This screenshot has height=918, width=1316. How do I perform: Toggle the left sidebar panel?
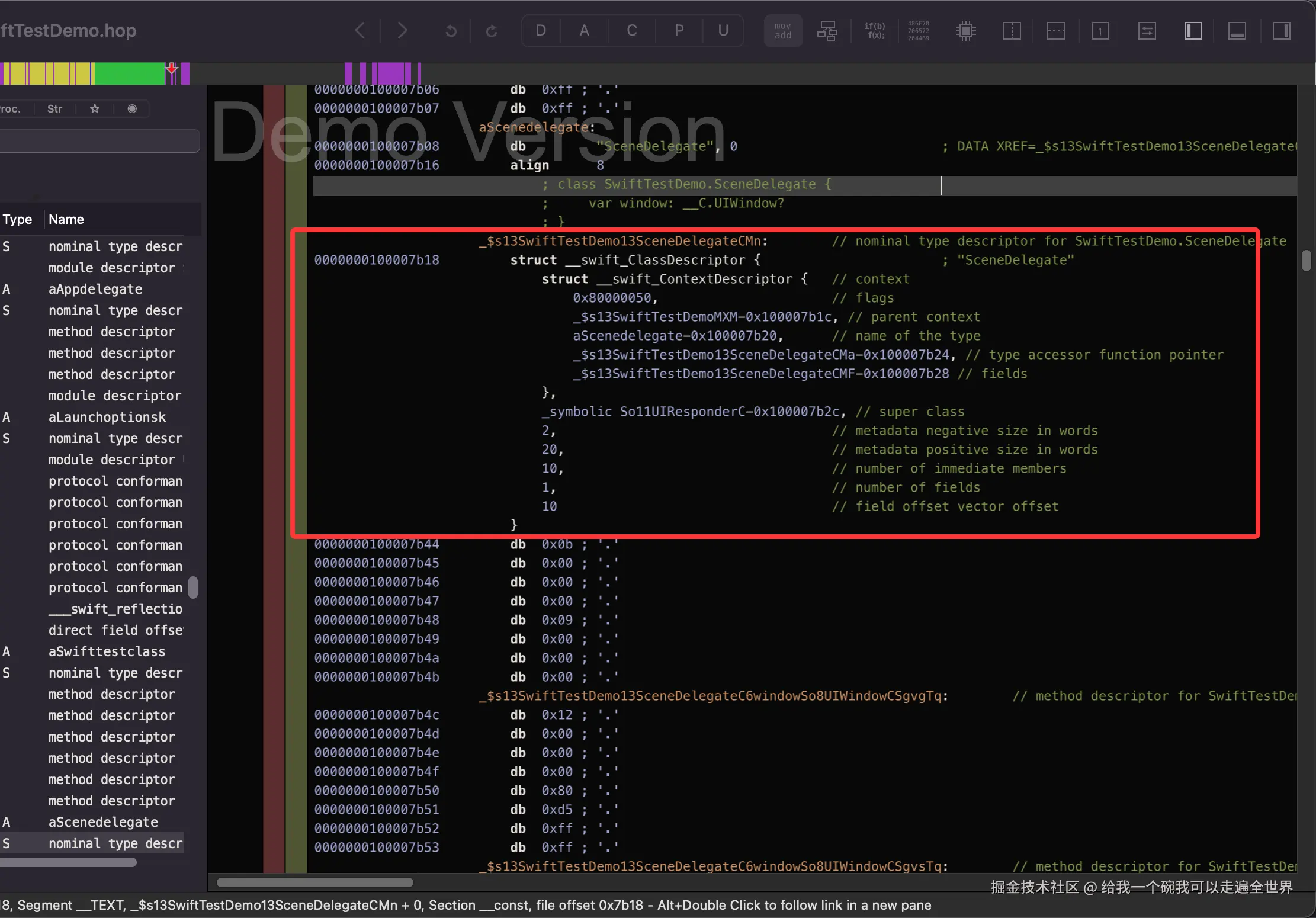pyautogui.click(x=1193, y=30)
